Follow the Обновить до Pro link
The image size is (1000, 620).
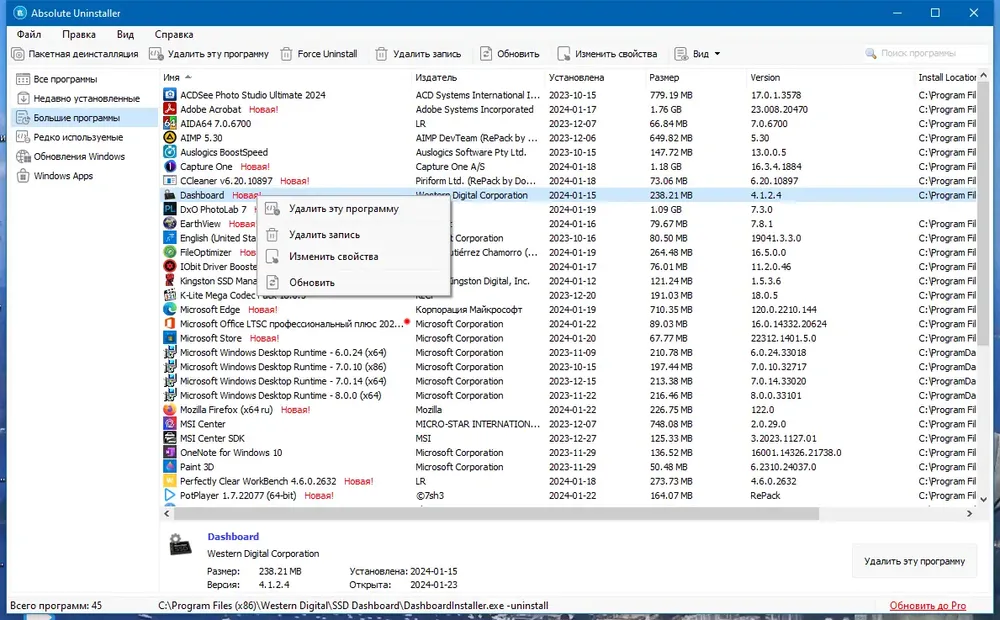(x=927, y=606)
